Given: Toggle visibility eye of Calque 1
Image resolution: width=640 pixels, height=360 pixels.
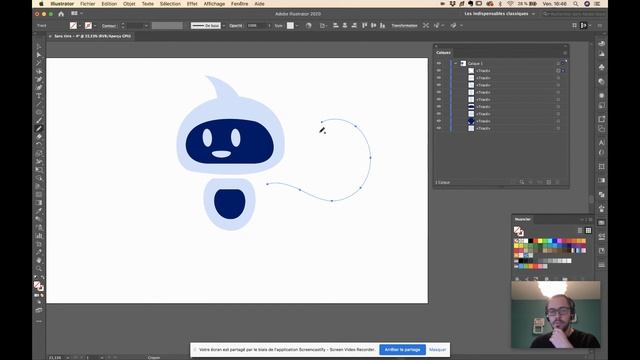Looking at the screenshot, I should [439, 63].
